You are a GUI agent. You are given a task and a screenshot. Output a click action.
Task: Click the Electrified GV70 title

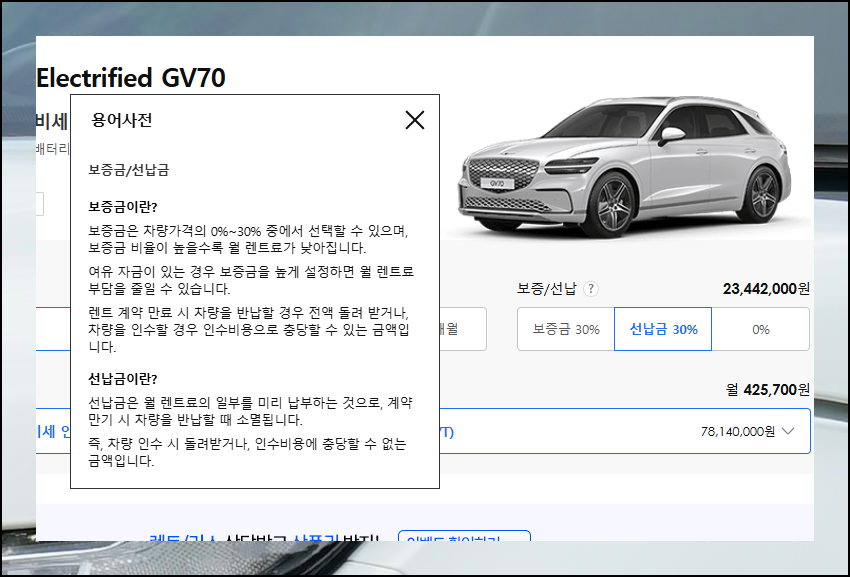pos(131,78)
